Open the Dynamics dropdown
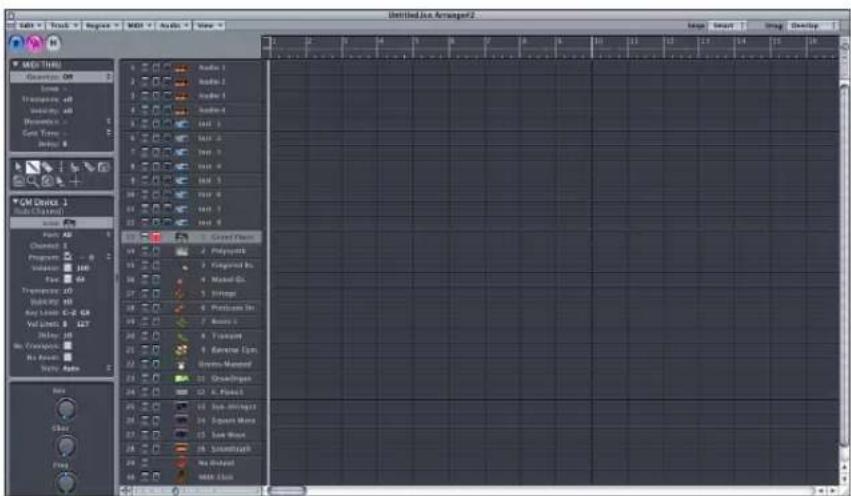Screen dimensions: 851x496 [x=109, y=122]
